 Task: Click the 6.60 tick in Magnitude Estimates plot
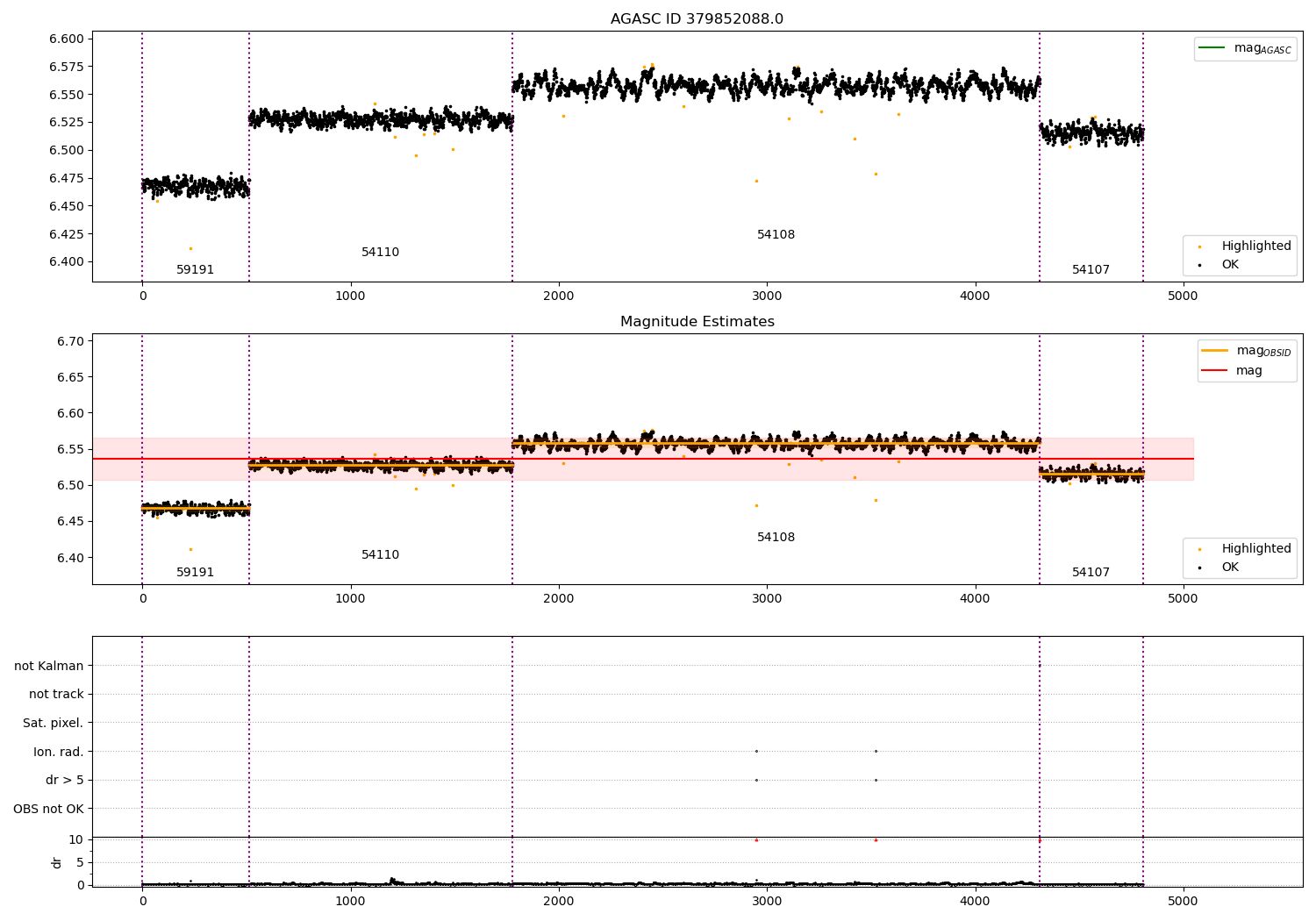(x=71, y=413)
